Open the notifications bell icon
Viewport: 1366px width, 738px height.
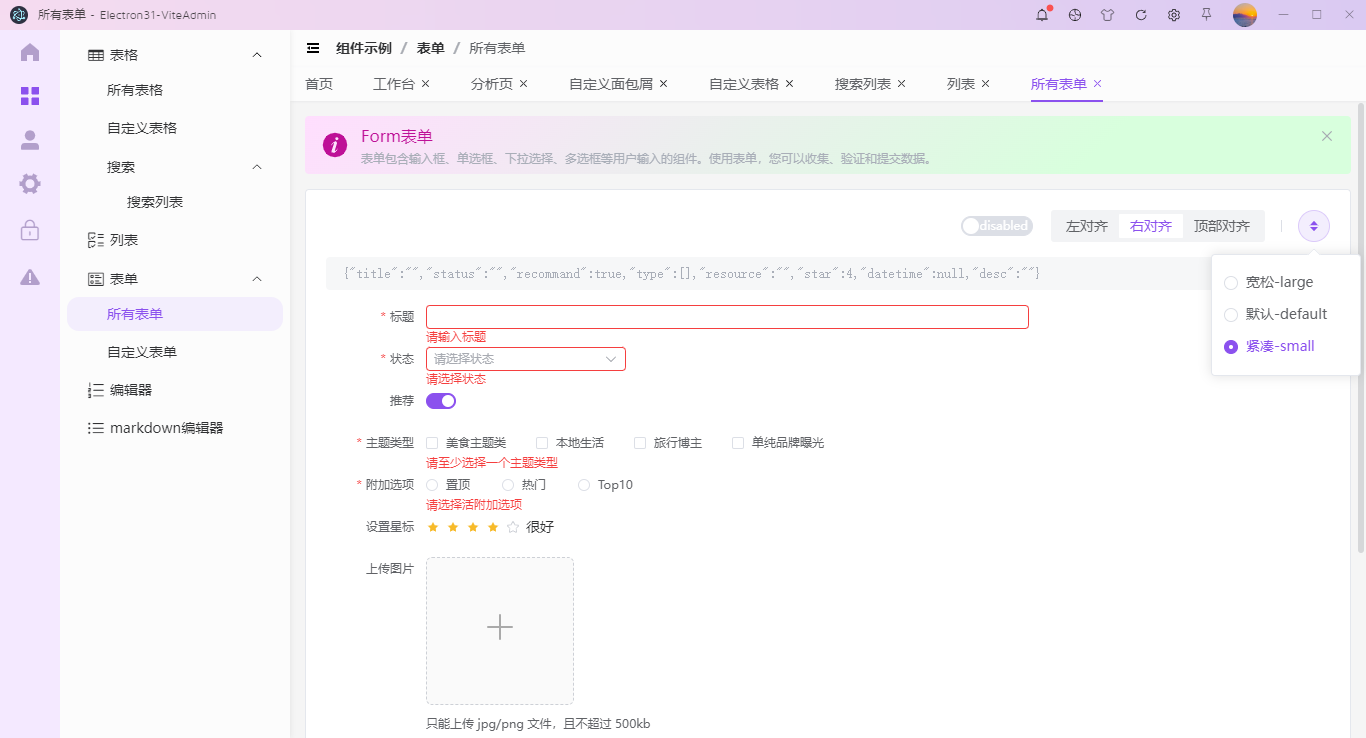pyautogui.click(x=1041, y=15)
